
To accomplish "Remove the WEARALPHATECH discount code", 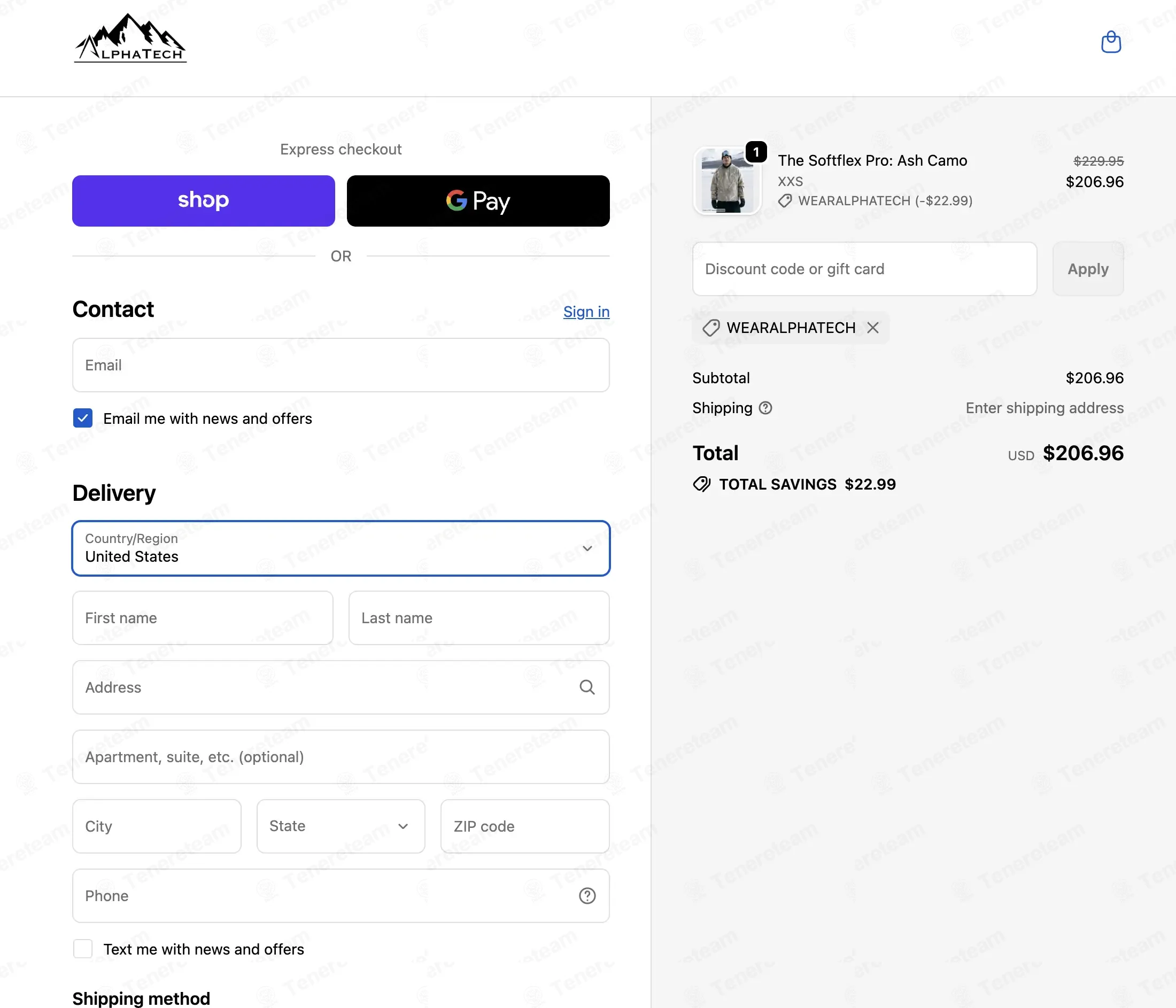I will [x=873, y=328].
